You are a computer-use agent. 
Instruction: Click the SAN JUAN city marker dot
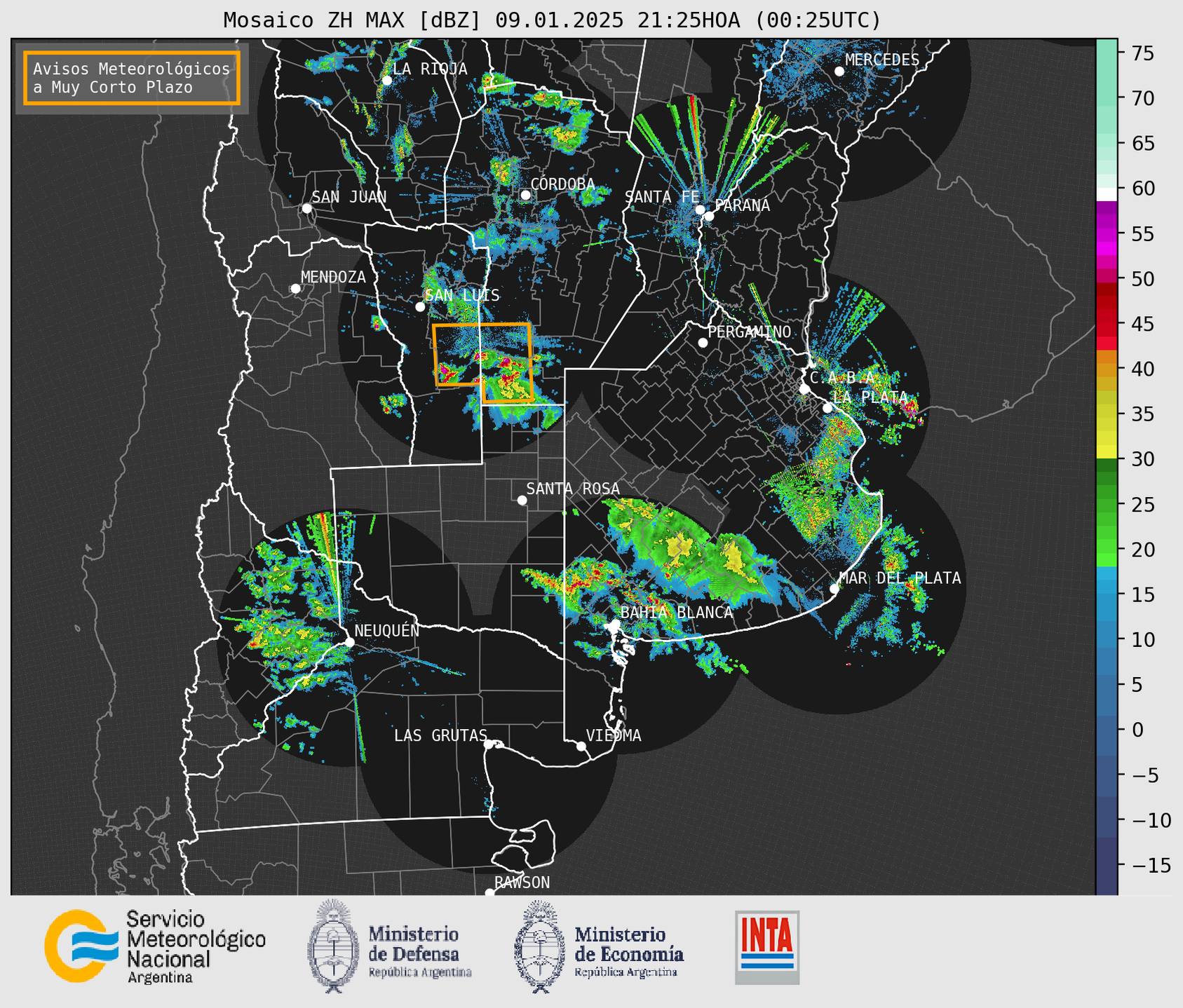(x=306, y=208)
